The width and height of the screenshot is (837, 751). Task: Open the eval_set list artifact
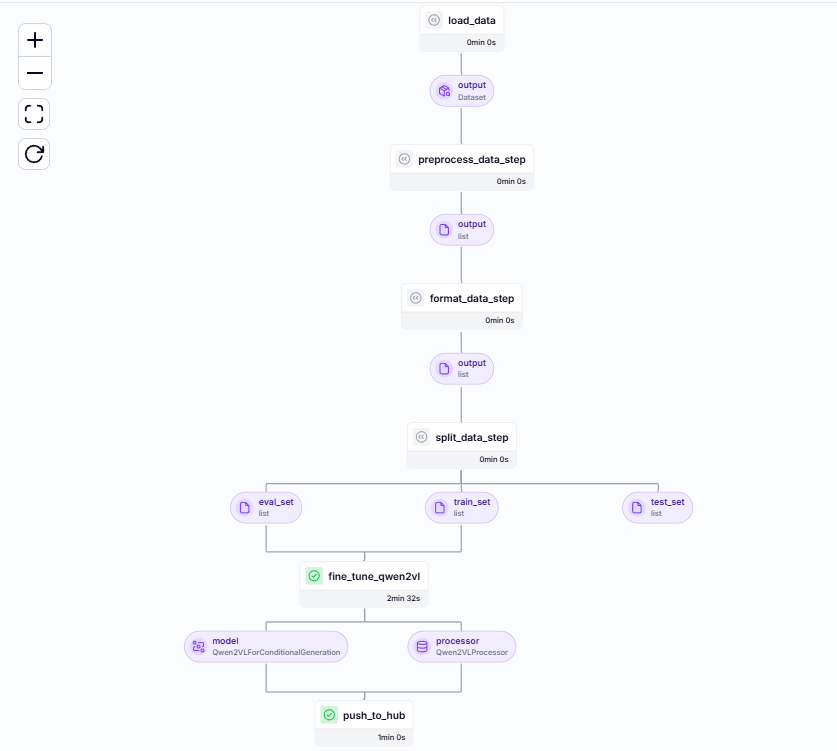[x=266, y=508]
